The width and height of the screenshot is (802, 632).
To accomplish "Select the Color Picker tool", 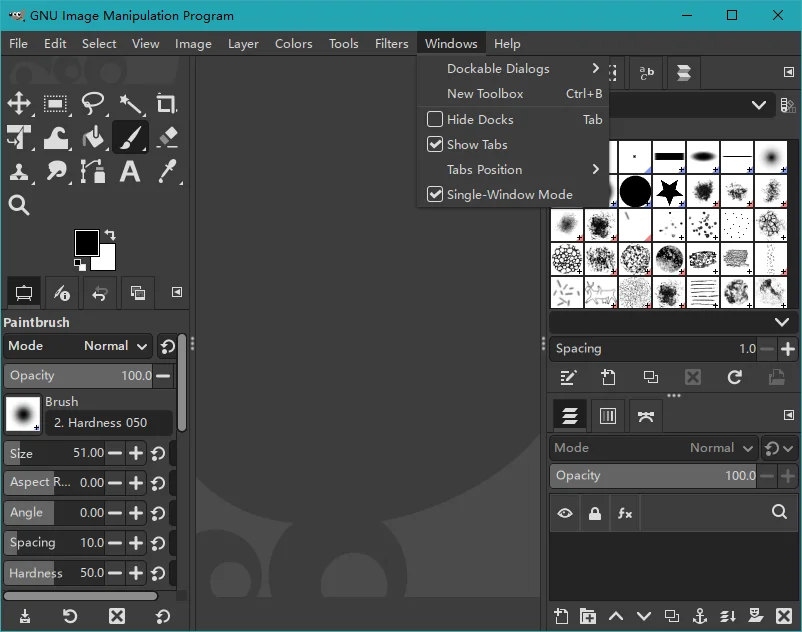I will (x=167, y=171).
